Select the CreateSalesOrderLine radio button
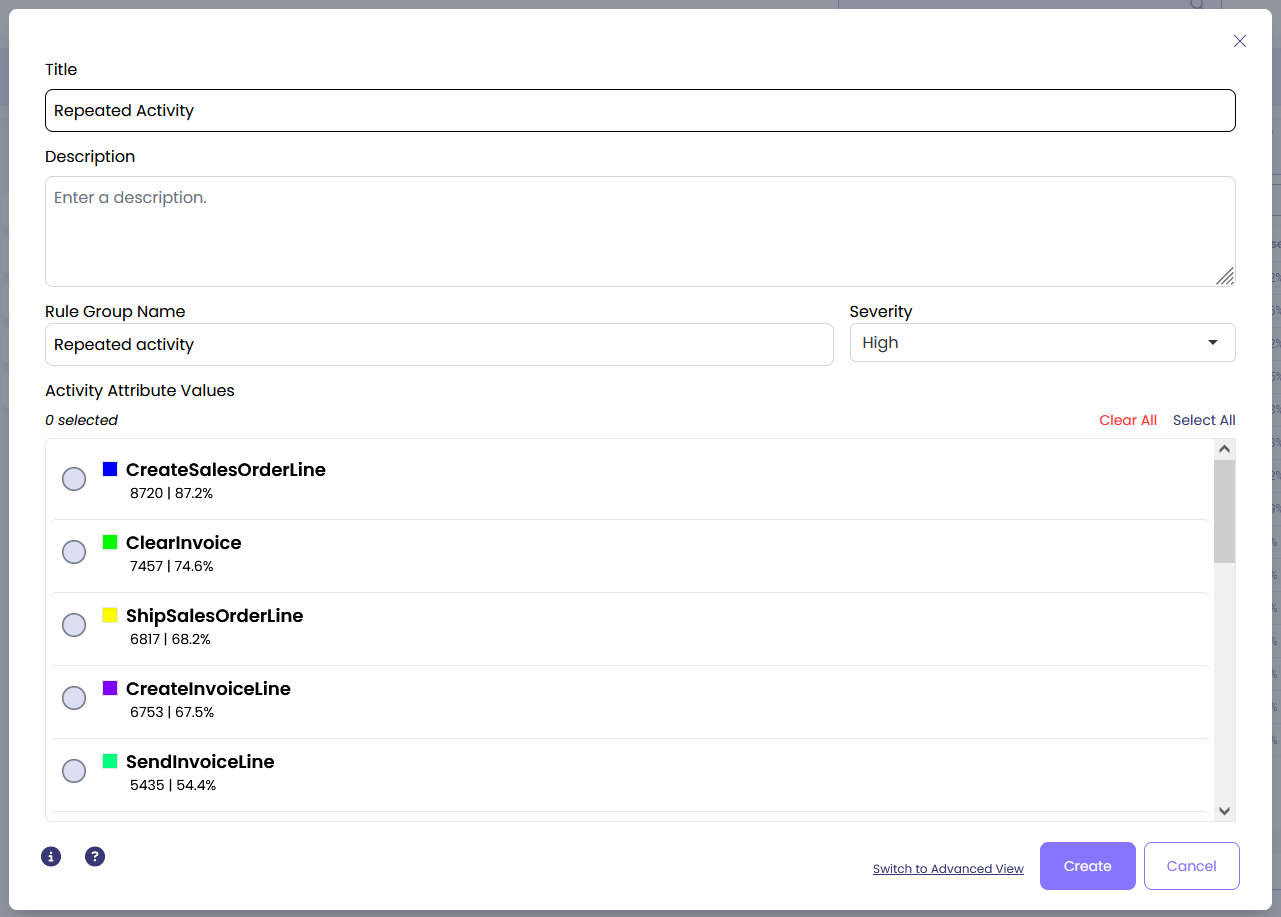Viewport: 1281px width, 917px height. coord(74,479)
